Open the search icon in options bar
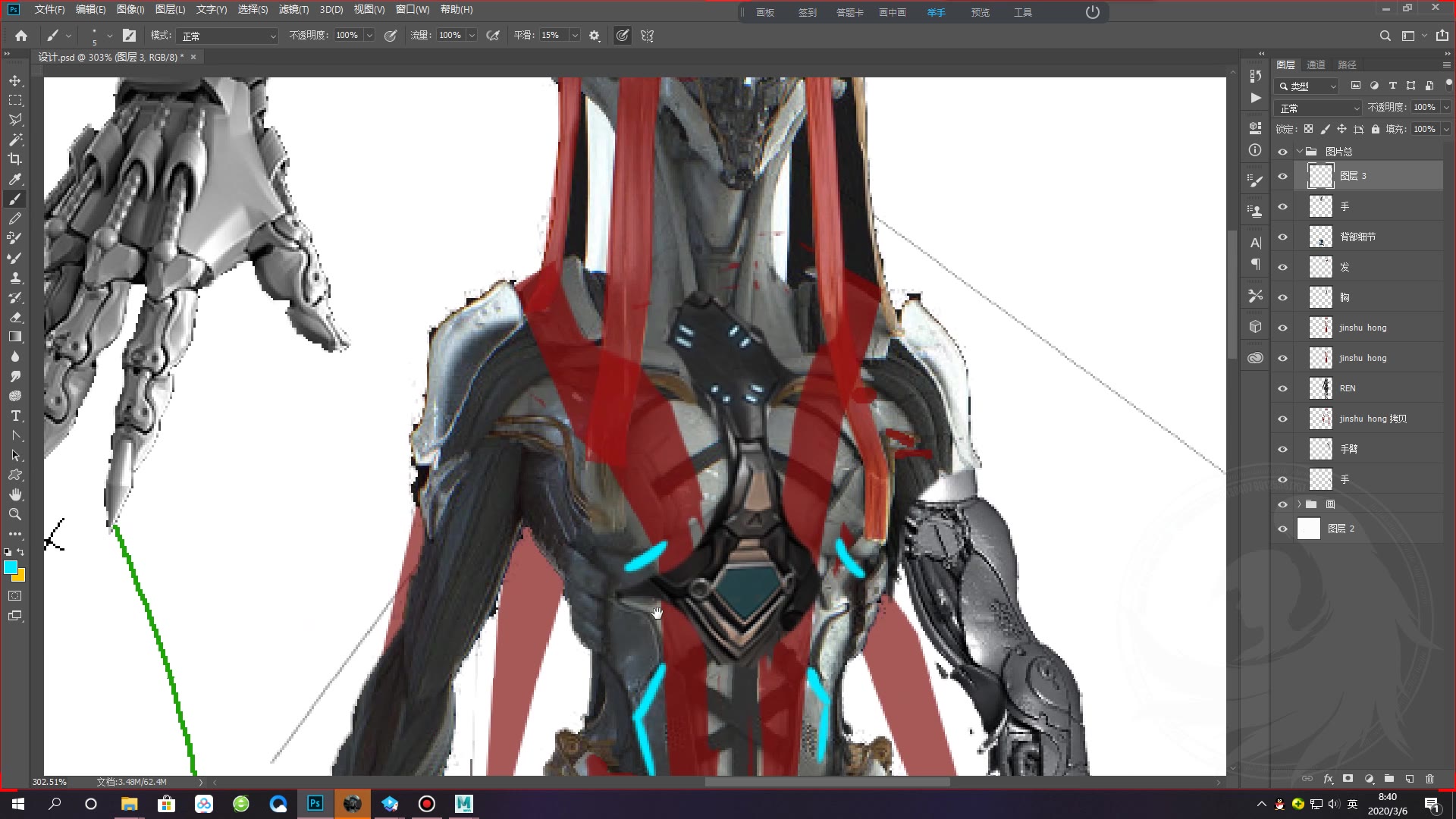 (x=1385, y=36)
